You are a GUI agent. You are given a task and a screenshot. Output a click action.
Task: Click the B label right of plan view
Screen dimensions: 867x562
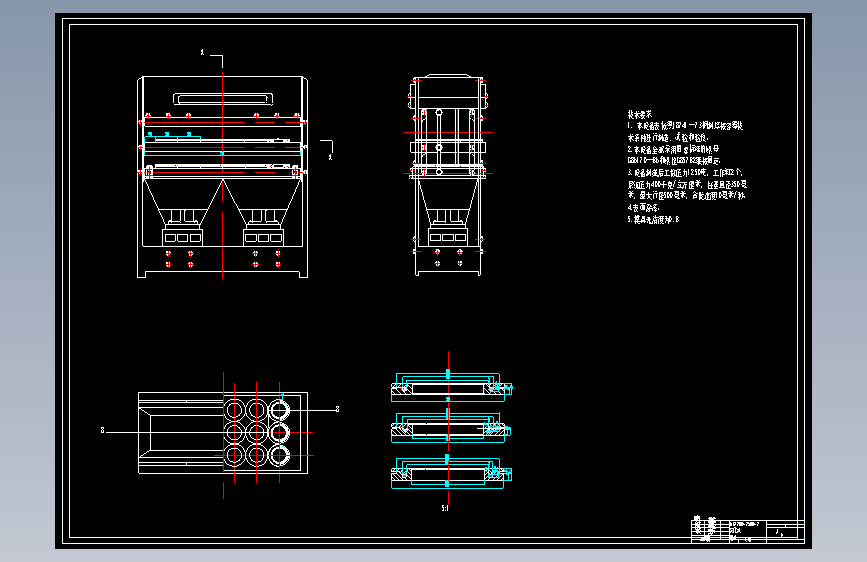(x=337, y=409)
